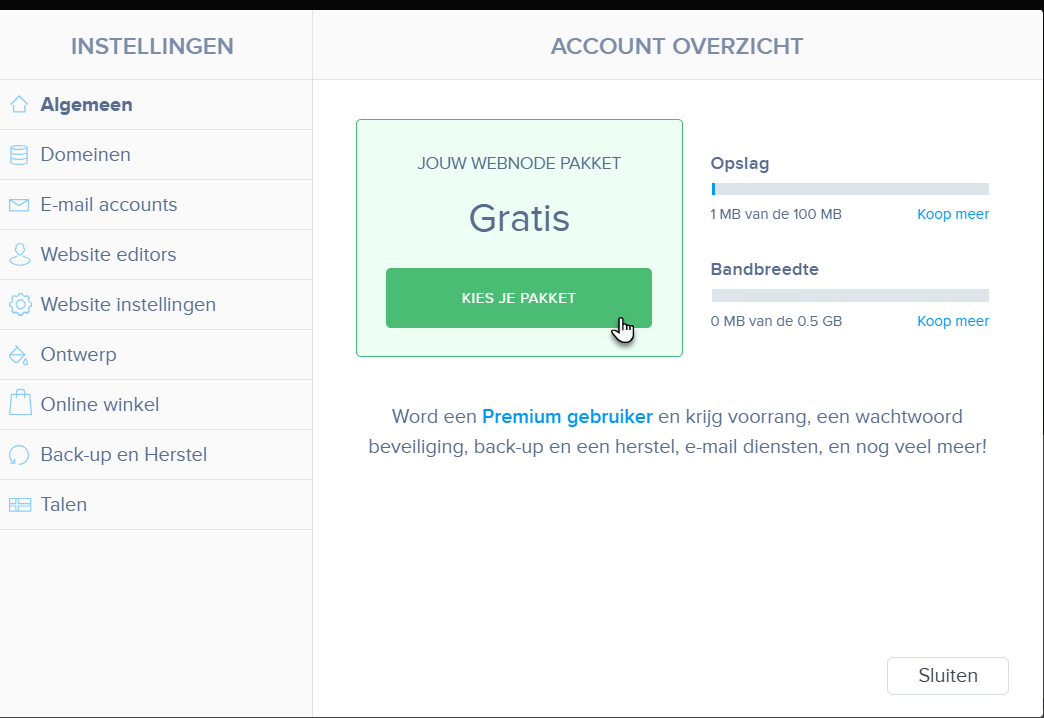This screenshot has height=718, width=1044.
Task: Select Website editors in sidebar
Action: pos(156,254)
